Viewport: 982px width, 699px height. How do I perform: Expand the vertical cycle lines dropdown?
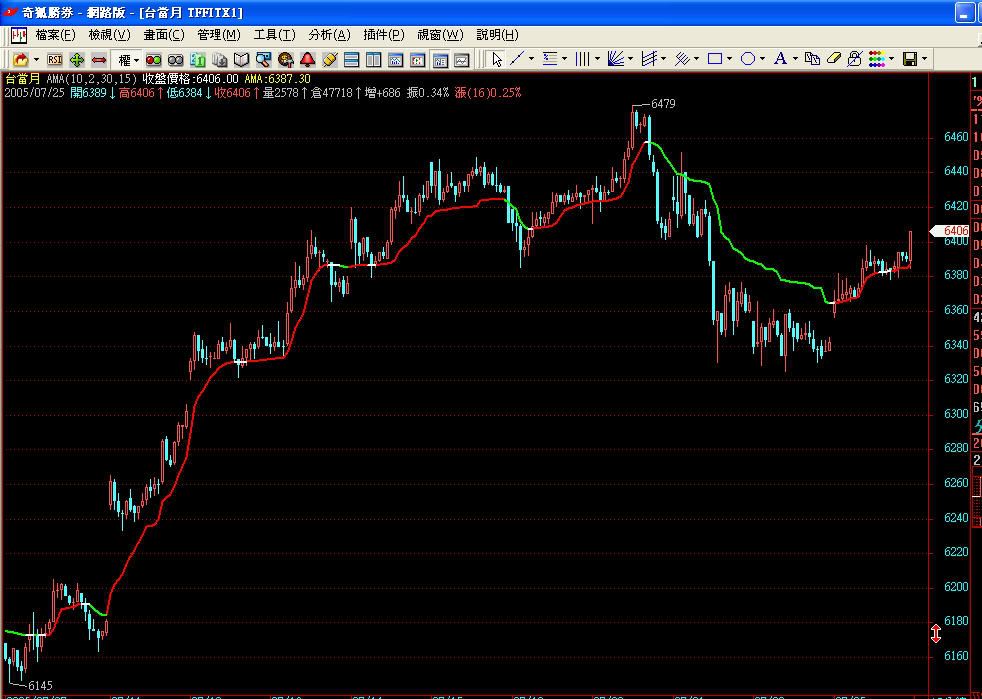[x=597, y=59]
